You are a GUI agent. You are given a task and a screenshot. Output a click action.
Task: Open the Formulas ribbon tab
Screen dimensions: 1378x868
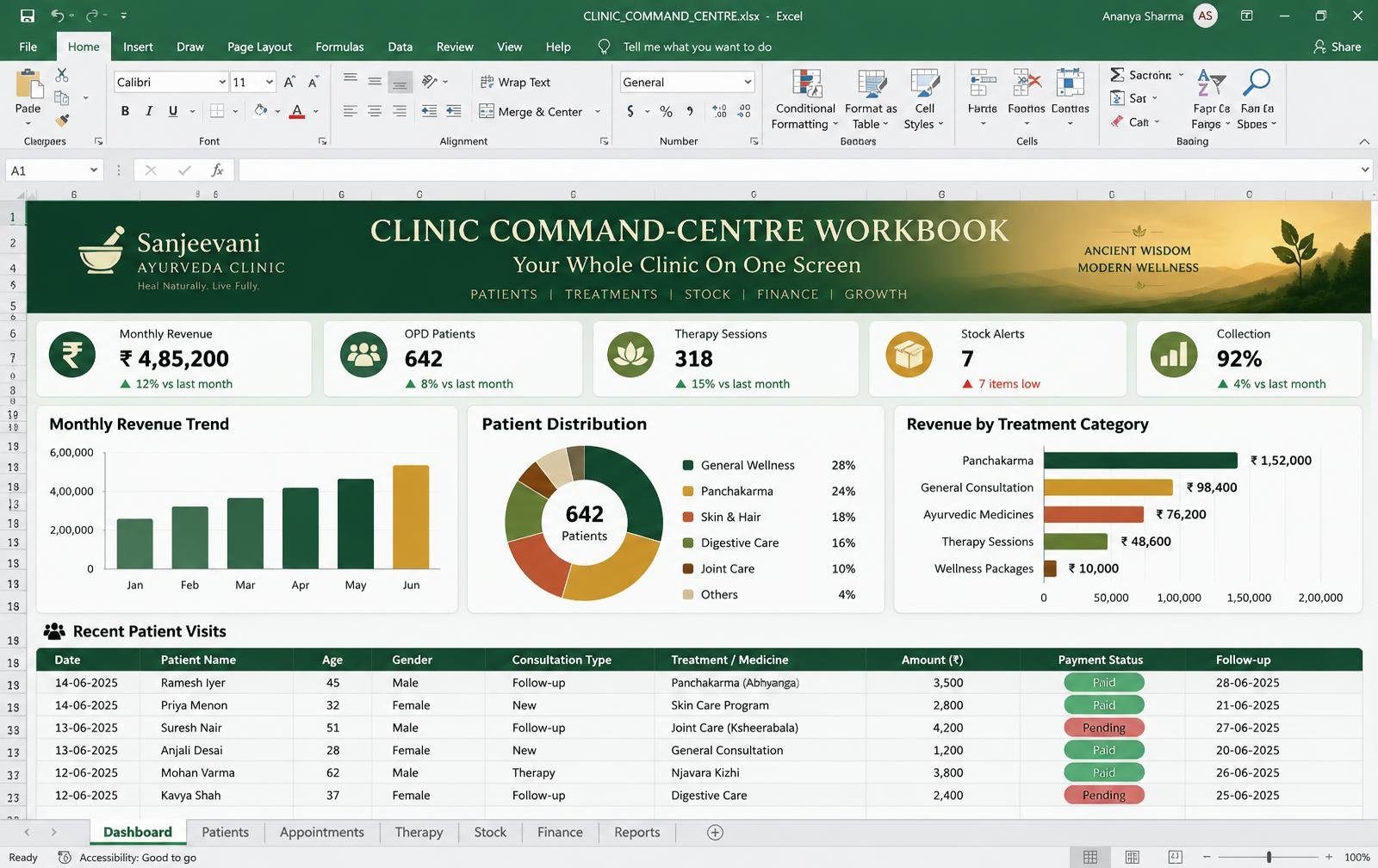[x=339, y=46]
